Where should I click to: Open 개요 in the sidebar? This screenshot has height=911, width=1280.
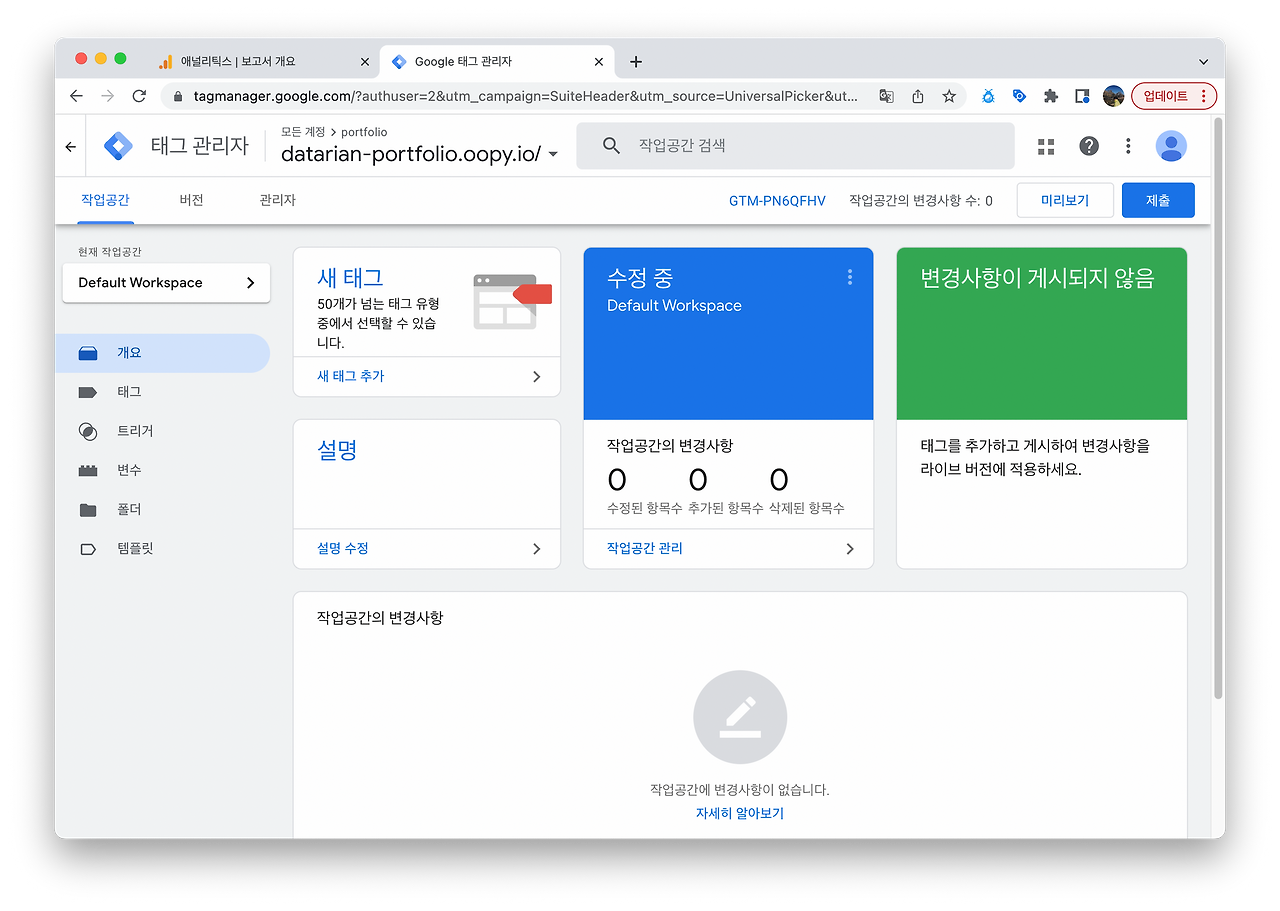(x=162, y=353)
